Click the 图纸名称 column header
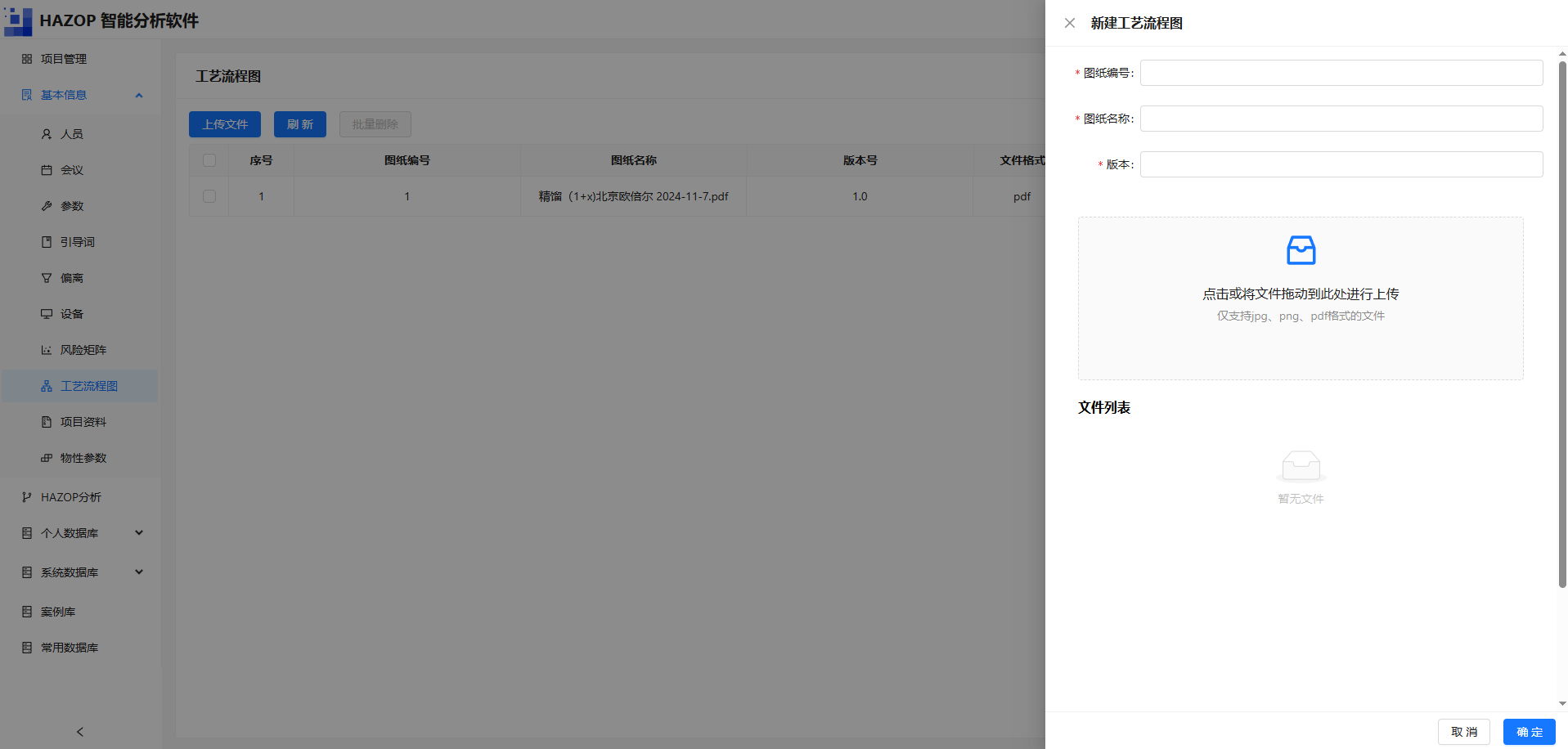 coord(633,160)
